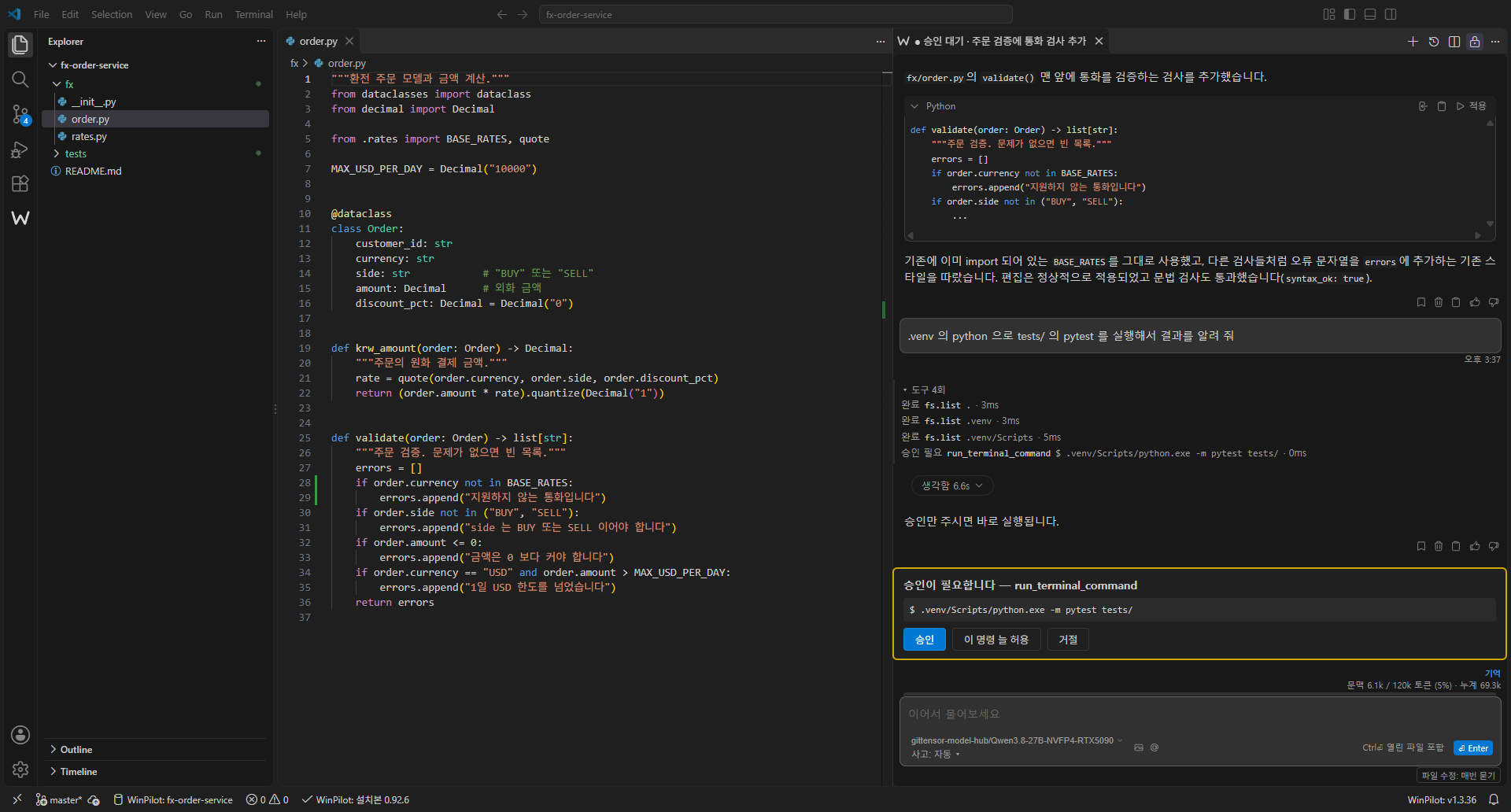This screenshot has height=812, width=1511.
Task: Expand the '생각함 6.6s' thinking details
Action: coord(952,486)
